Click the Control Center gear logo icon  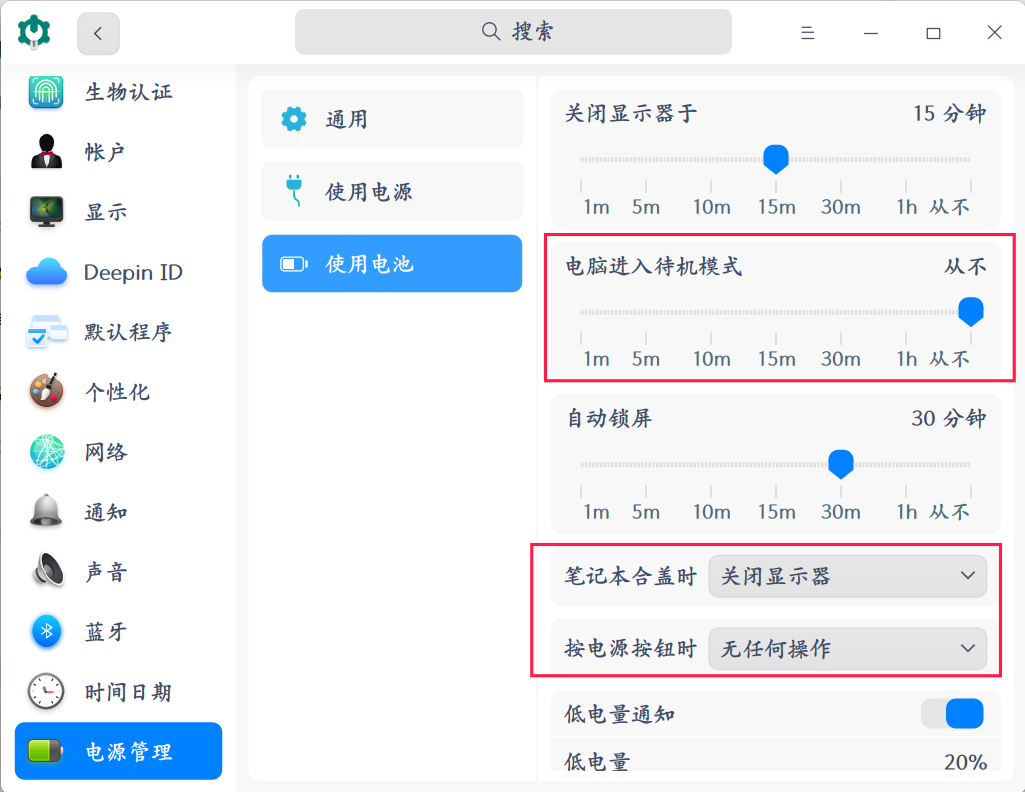click(x=33, y=32)
